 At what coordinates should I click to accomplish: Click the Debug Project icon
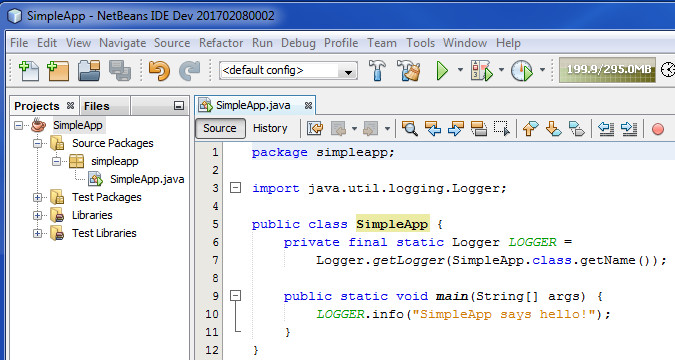[482, 71]
